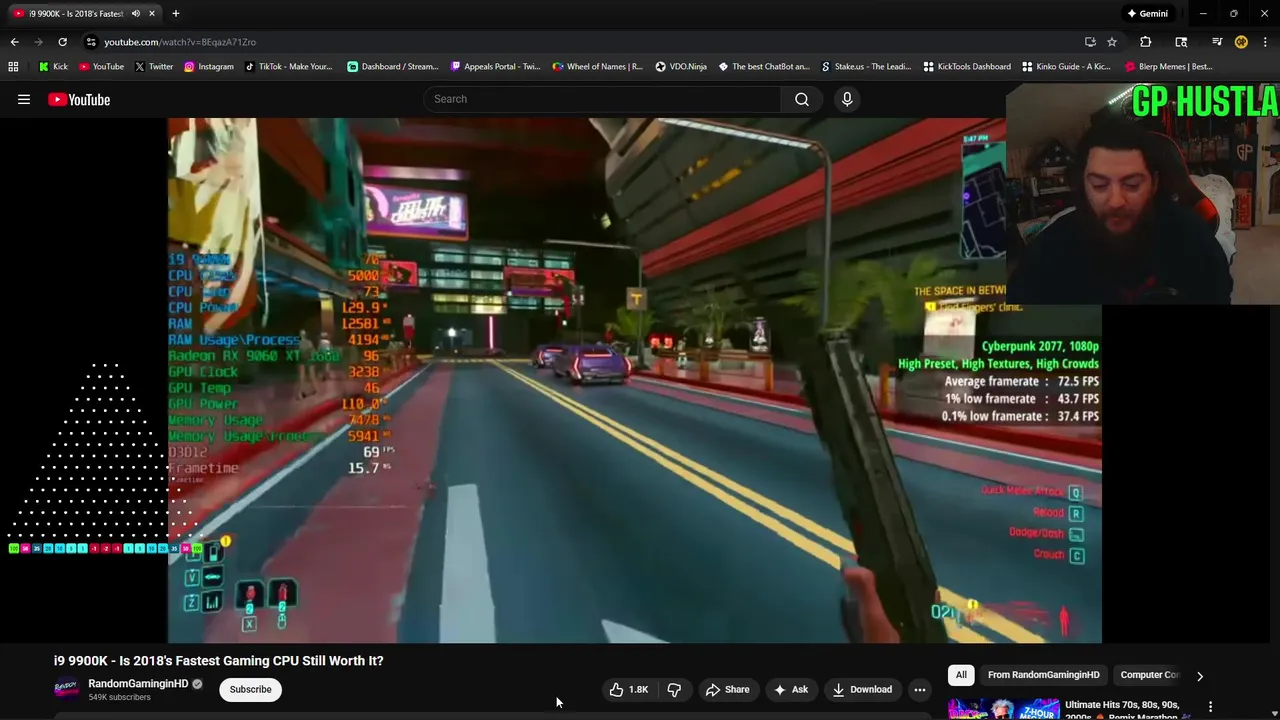Viewport: 1280px width, 720px height.
Task: Open the RandomGaminginHD channel name
Action: [x=138, y=684]
